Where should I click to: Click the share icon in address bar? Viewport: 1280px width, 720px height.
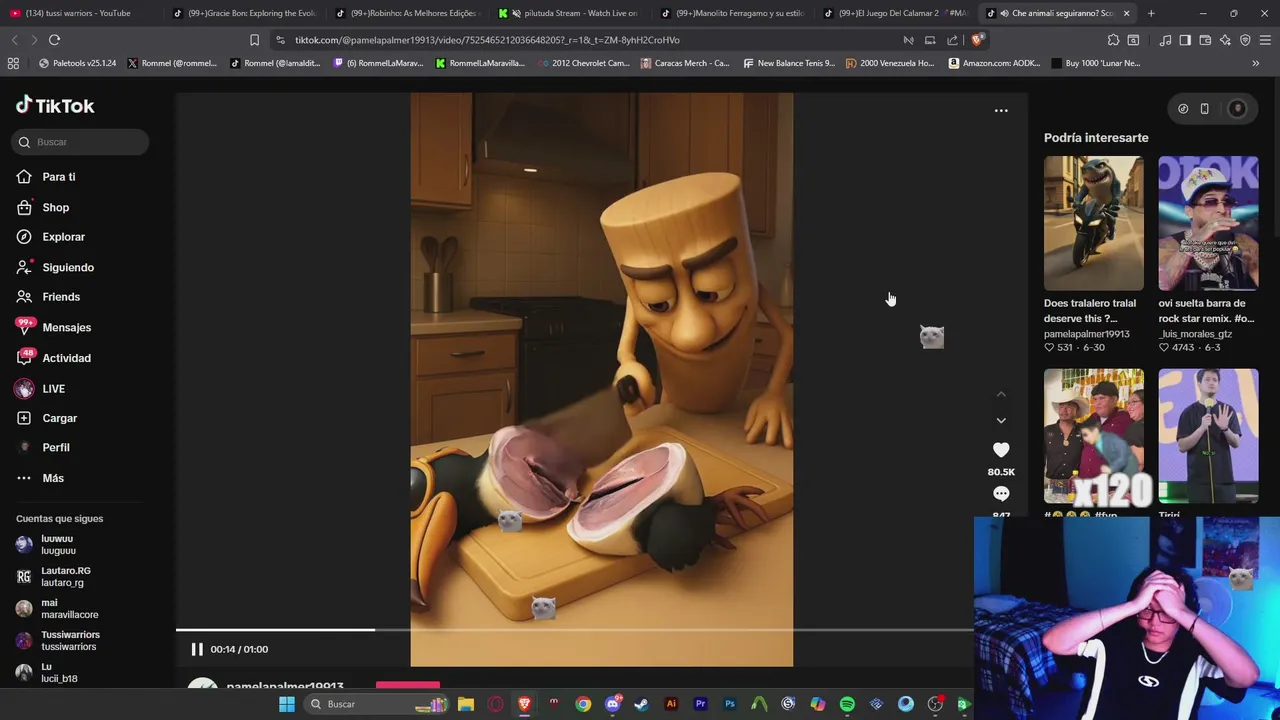pyautogui.click(x=952, y=40)
